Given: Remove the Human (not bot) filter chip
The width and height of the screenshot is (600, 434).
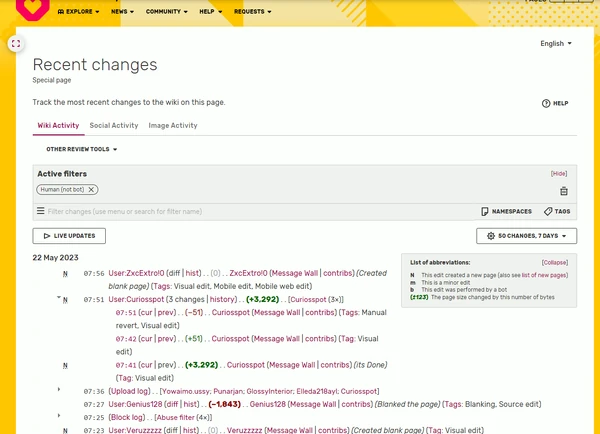Looking at the screenshot, I should [x=91, y=189].
